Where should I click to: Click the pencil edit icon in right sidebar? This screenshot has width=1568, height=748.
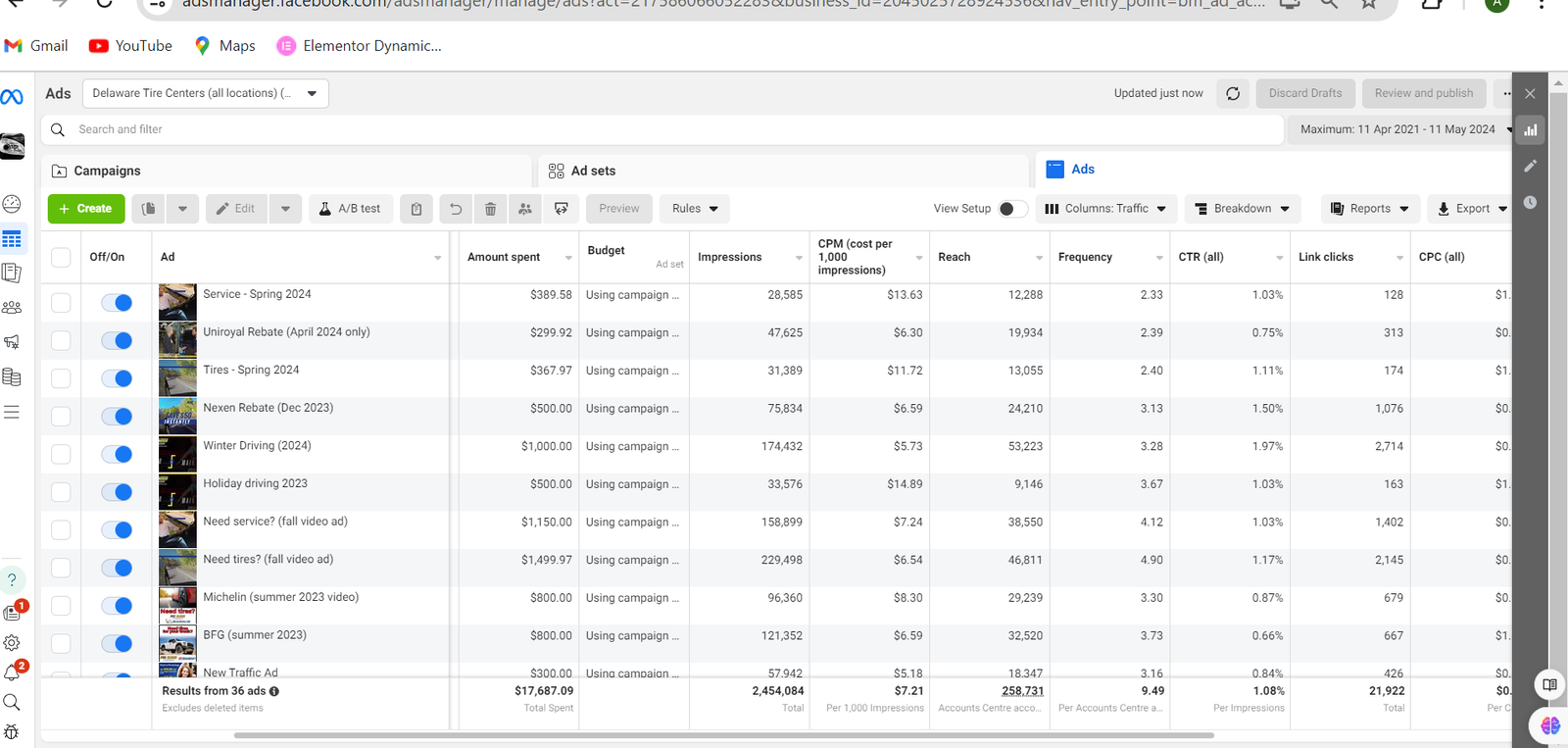1530,166
